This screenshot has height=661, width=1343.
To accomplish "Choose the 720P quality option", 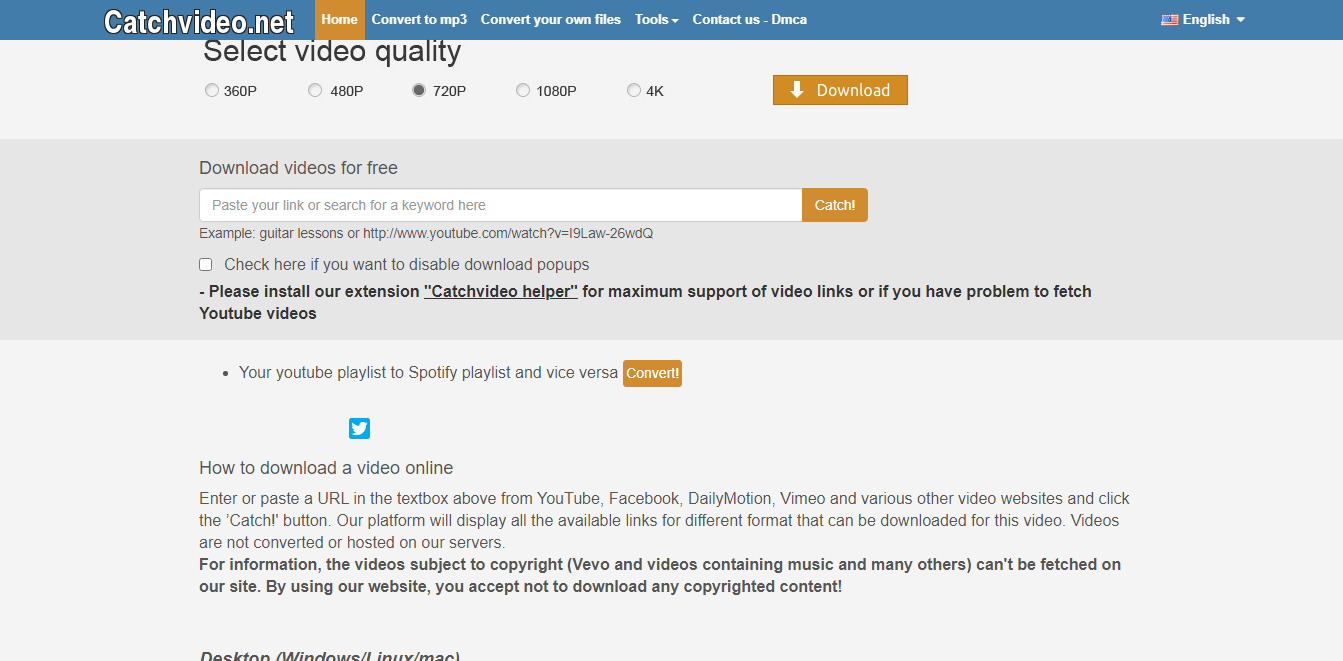I will (419, 91).
